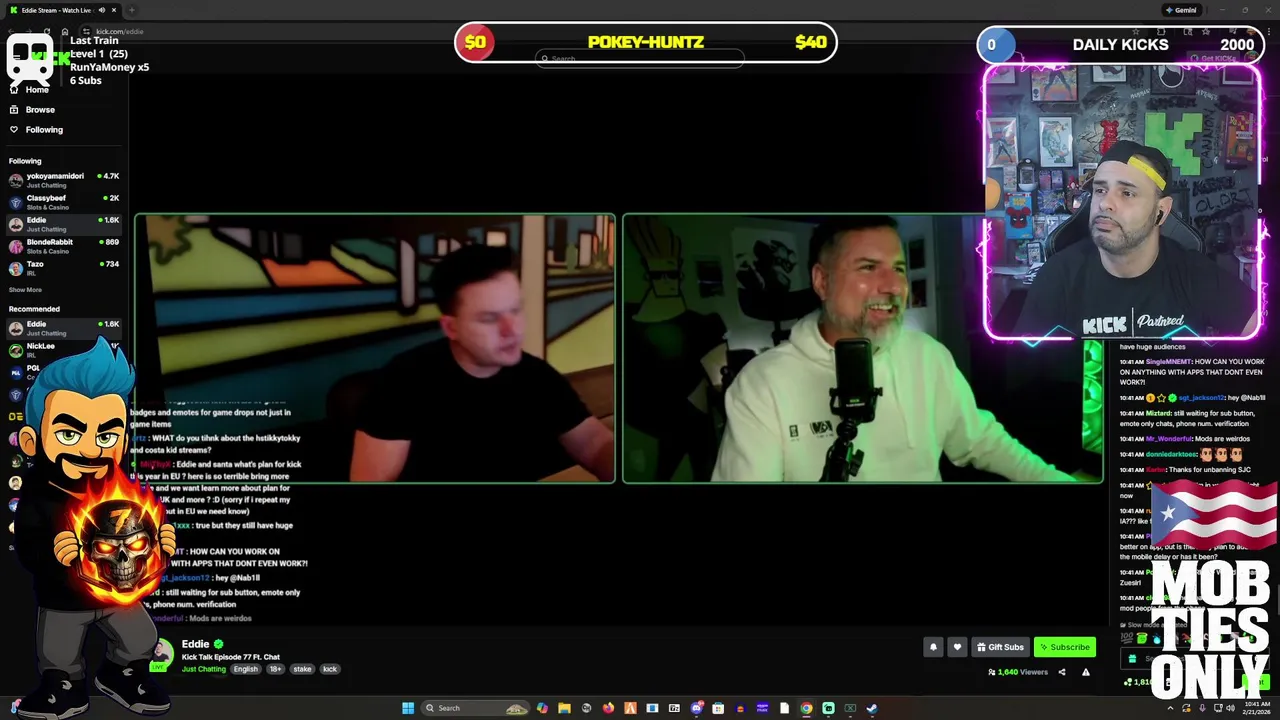Click the Gift Subs button
Image resolution: width=1280 pixels, height=720 pixels.
tap(1000, 647)
